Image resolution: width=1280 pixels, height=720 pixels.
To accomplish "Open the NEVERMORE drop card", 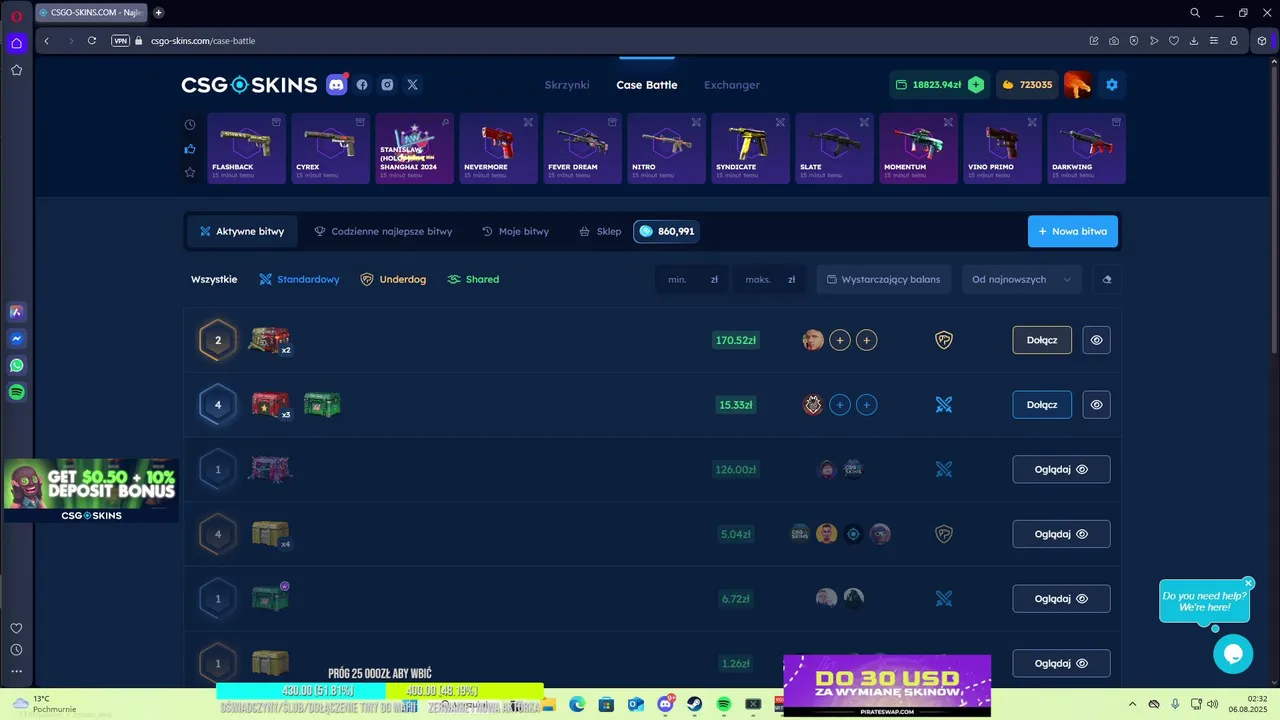I will pos(498,149).
